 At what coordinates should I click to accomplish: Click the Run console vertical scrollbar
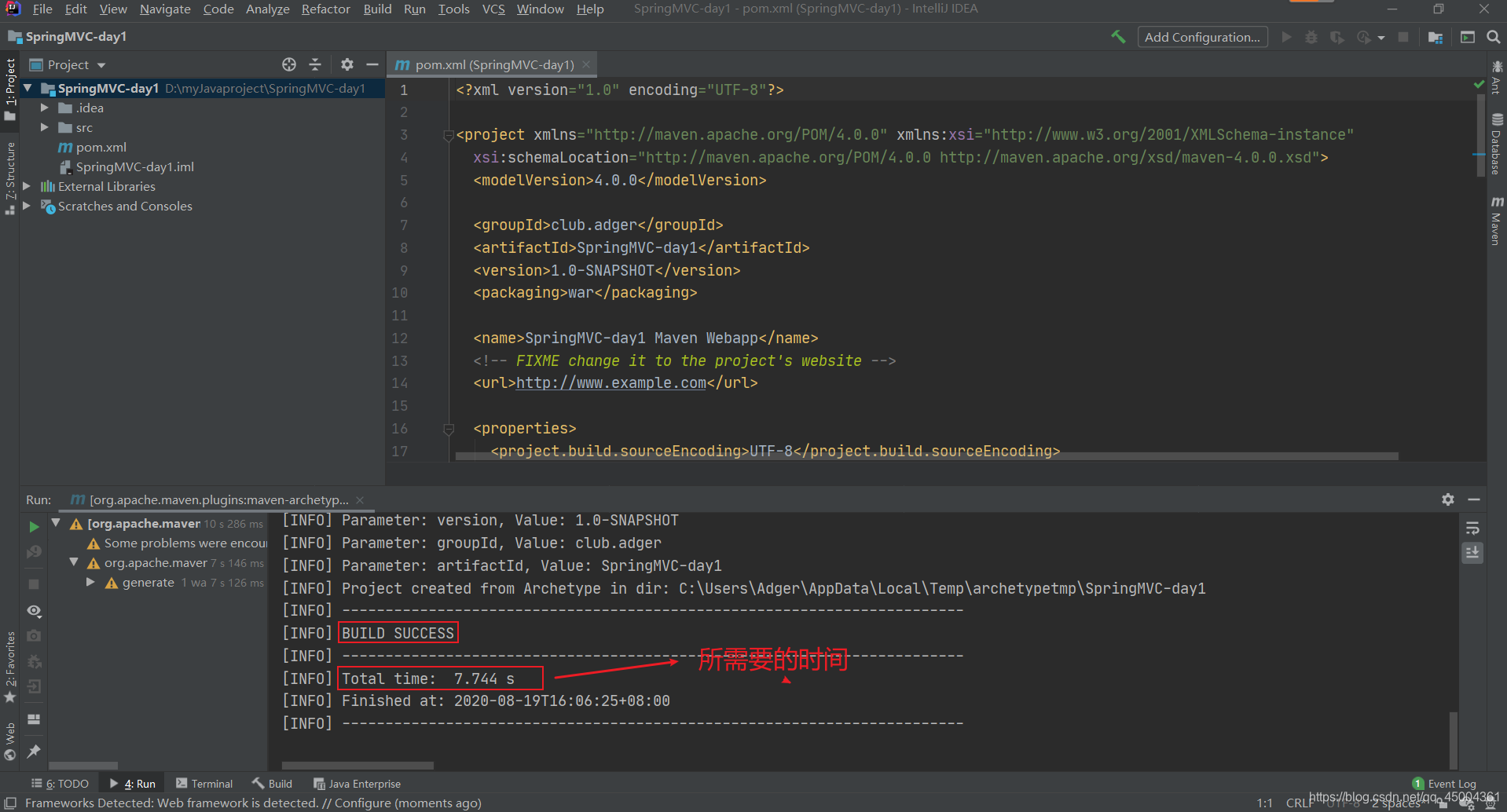[x=1454, y=740]
